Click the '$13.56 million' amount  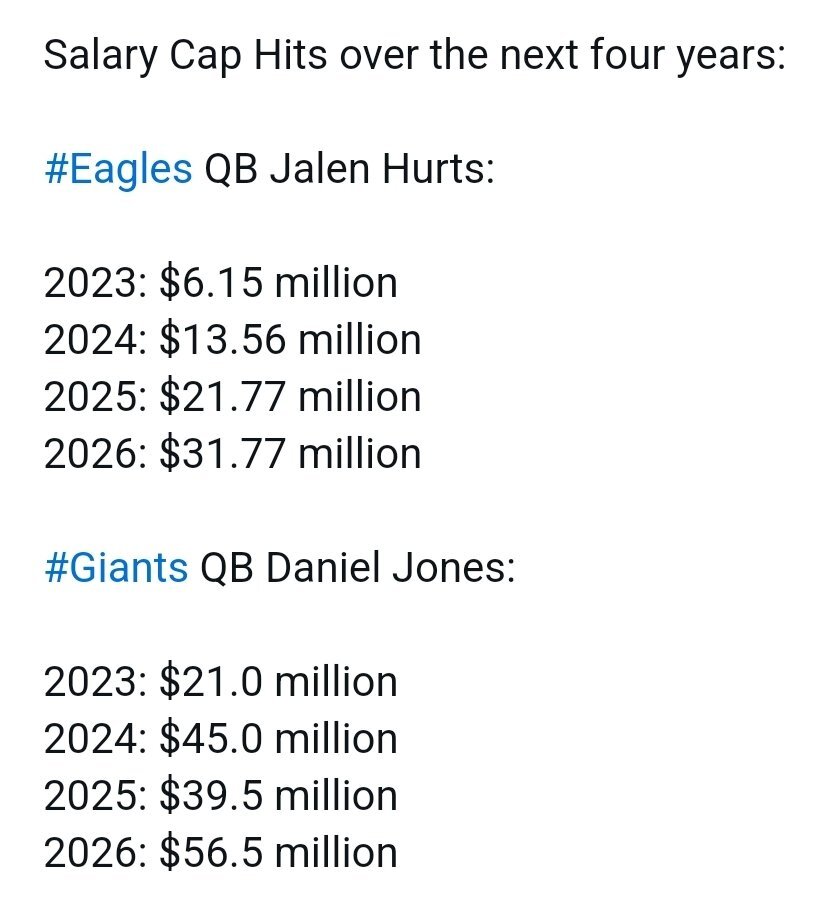point(290,340)
